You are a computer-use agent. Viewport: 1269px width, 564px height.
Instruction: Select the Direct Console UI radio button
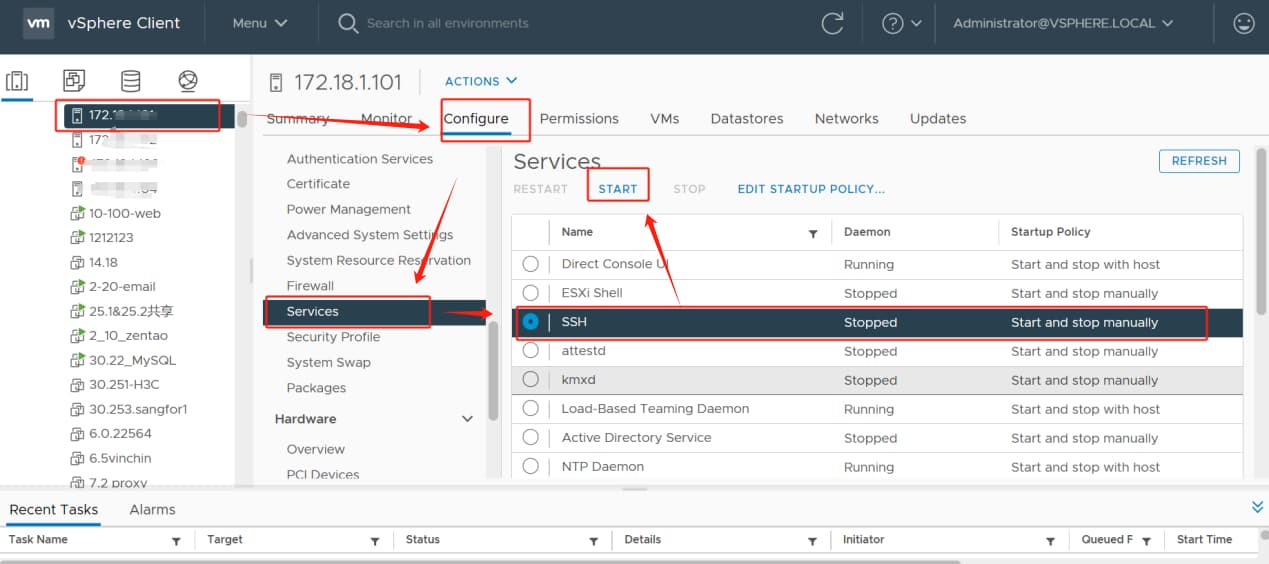pos(530,264)
